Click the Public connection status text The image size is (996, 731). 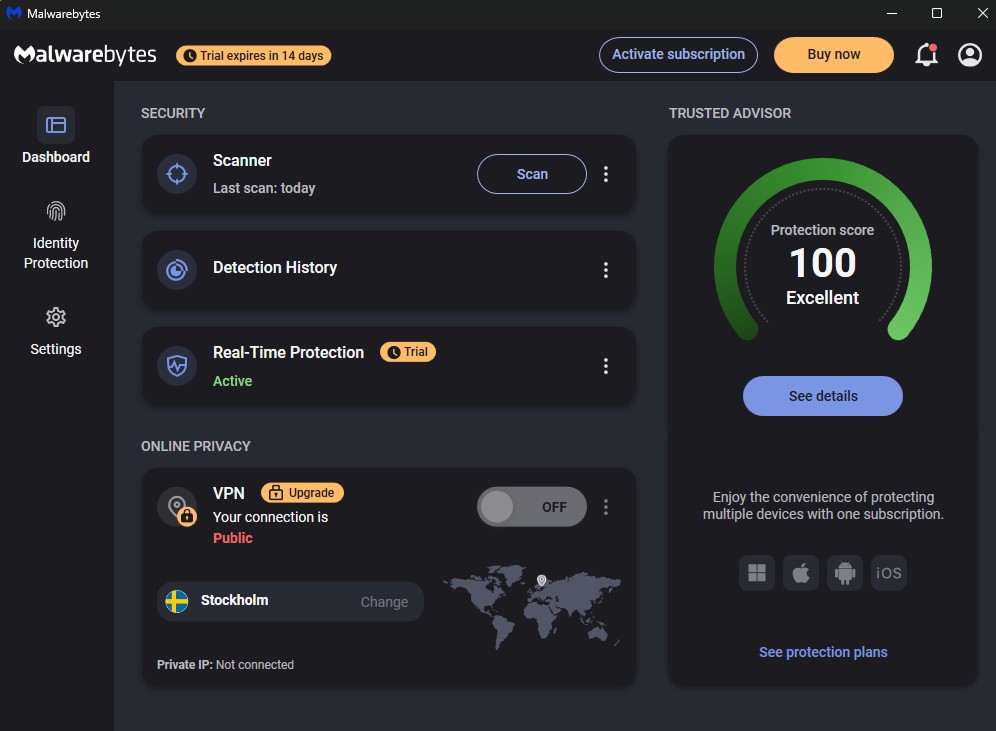point(232,538)
